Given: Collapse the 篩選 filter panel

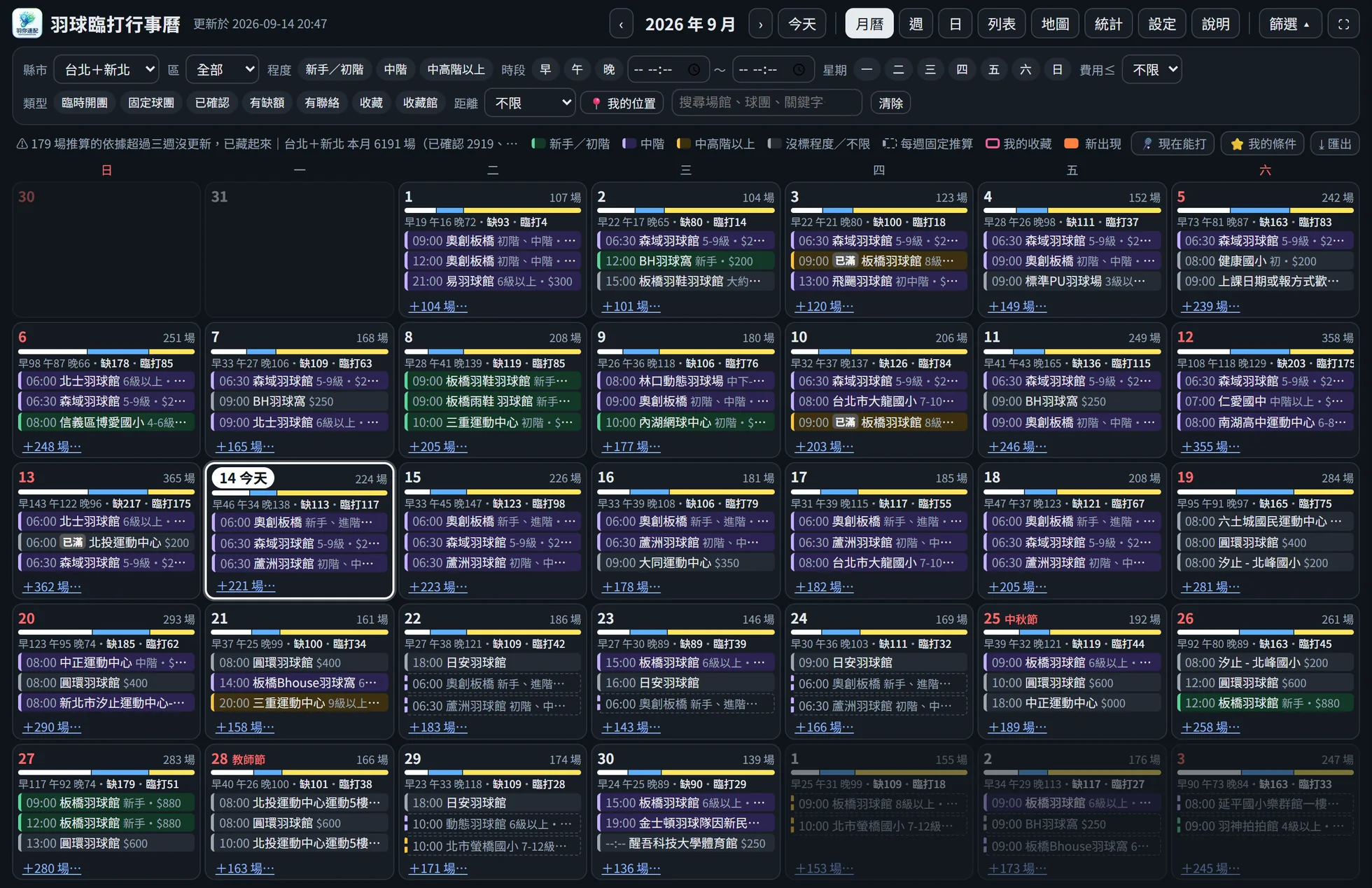Looking at the screenshot, I should click(1290, 24).
